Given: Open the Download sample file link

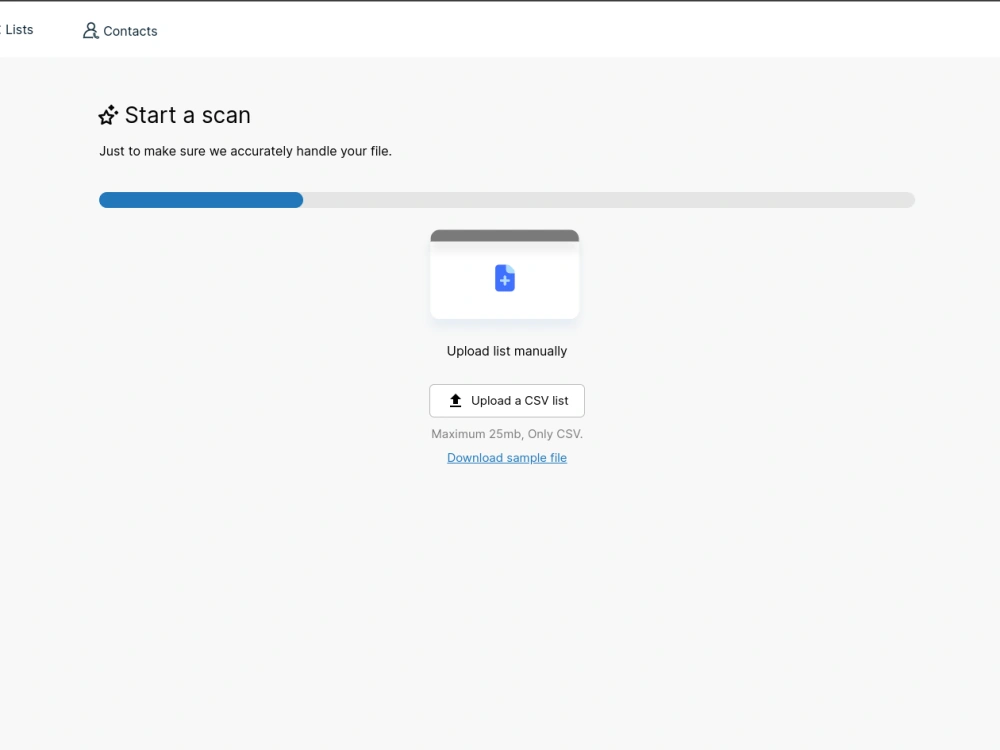Looking at the screenshot, I should (507, 458).
